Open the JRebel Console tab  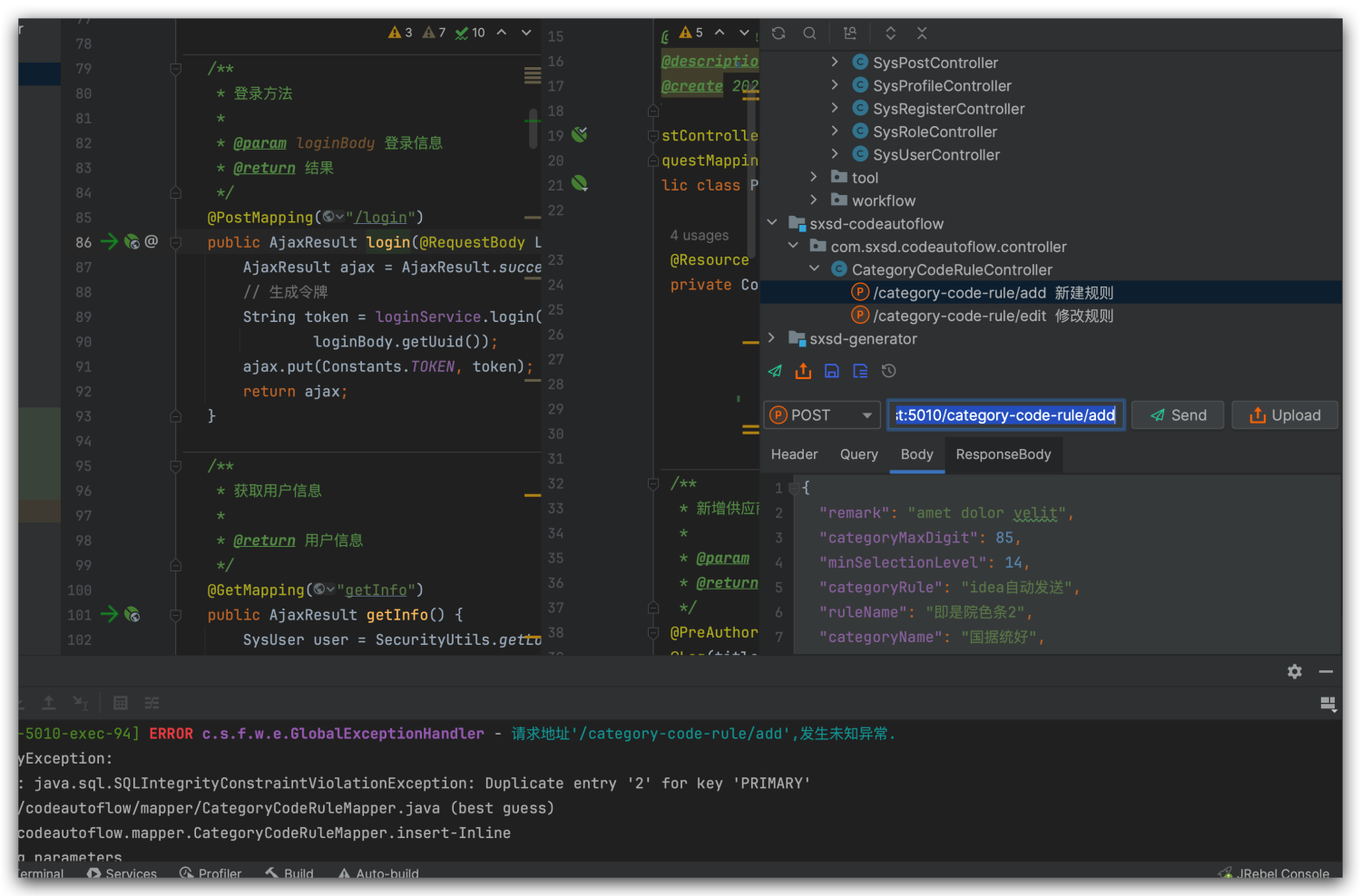tap(1274, 874)
